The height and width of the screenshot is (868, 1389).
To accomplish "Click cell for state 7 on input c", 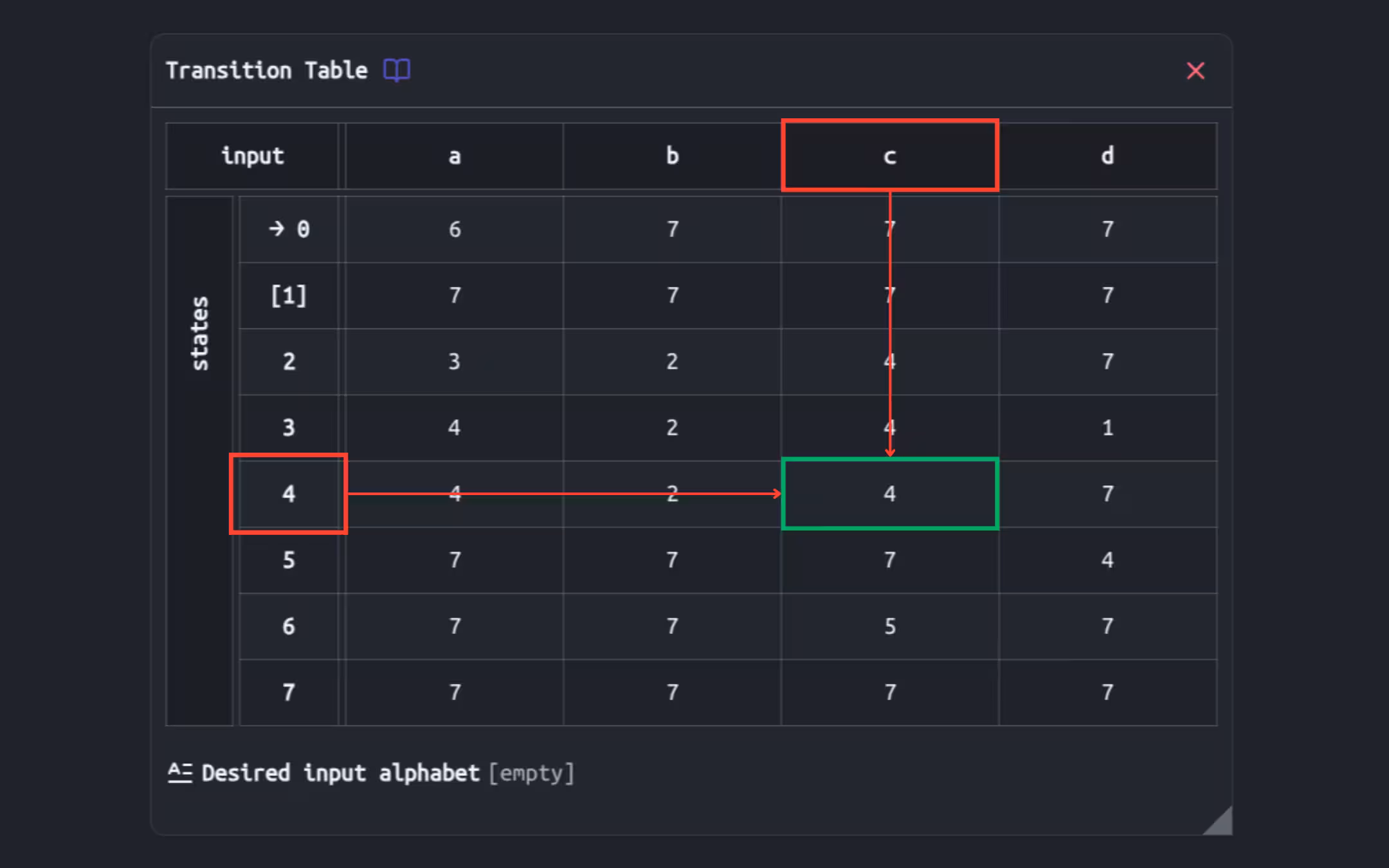I will tap(890, 692).
